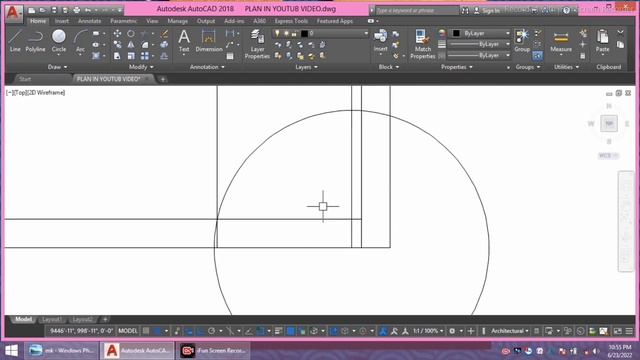Screen dimensions: 640x360
Task: Select the Array tool in Modify panel
Action: tap(145, 56)
